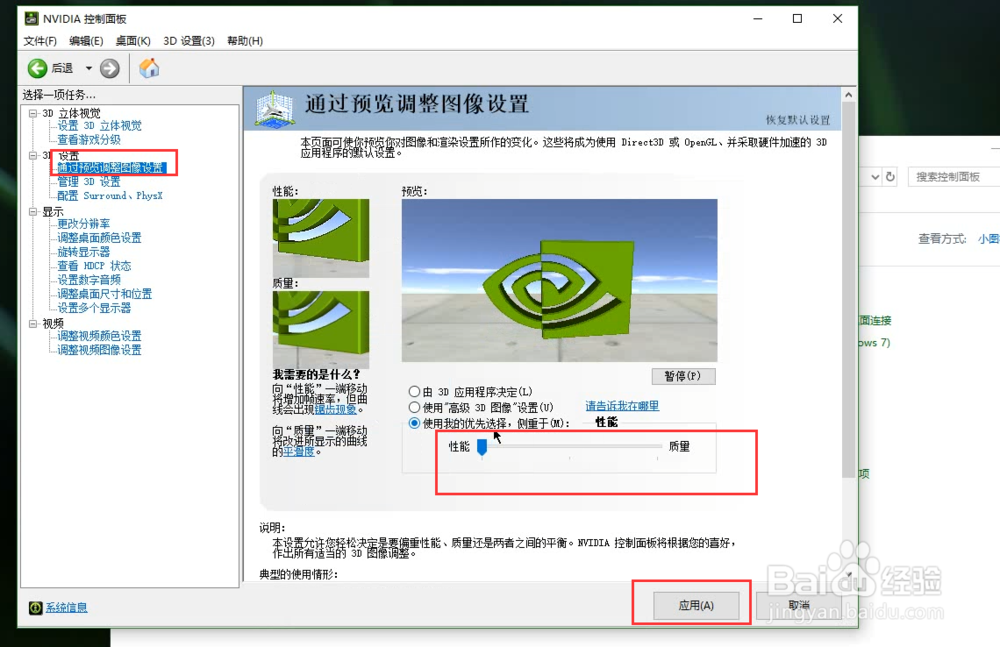Click the scrollbar up arrow in content pane
The width and height of the screenshot is (1000, 647).
(x=848, y=94)
